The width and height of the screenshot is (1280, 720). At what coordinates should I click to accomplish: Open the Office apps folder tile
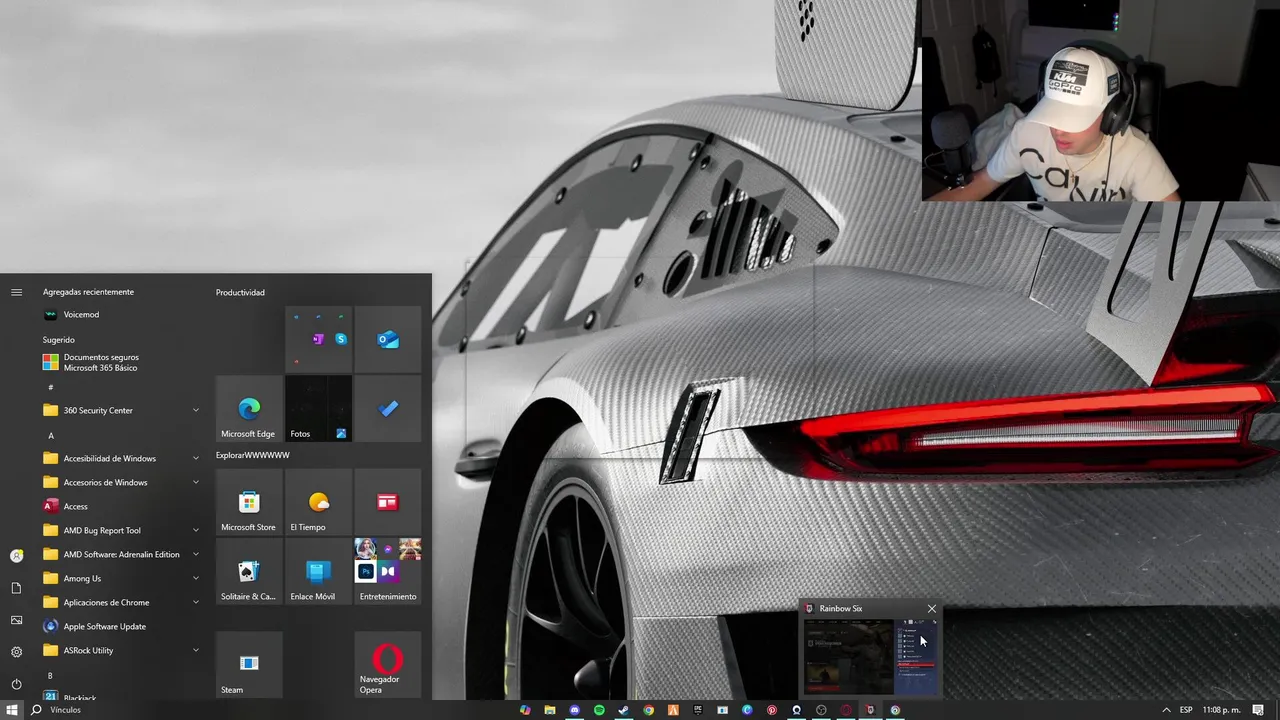[318, 339]
